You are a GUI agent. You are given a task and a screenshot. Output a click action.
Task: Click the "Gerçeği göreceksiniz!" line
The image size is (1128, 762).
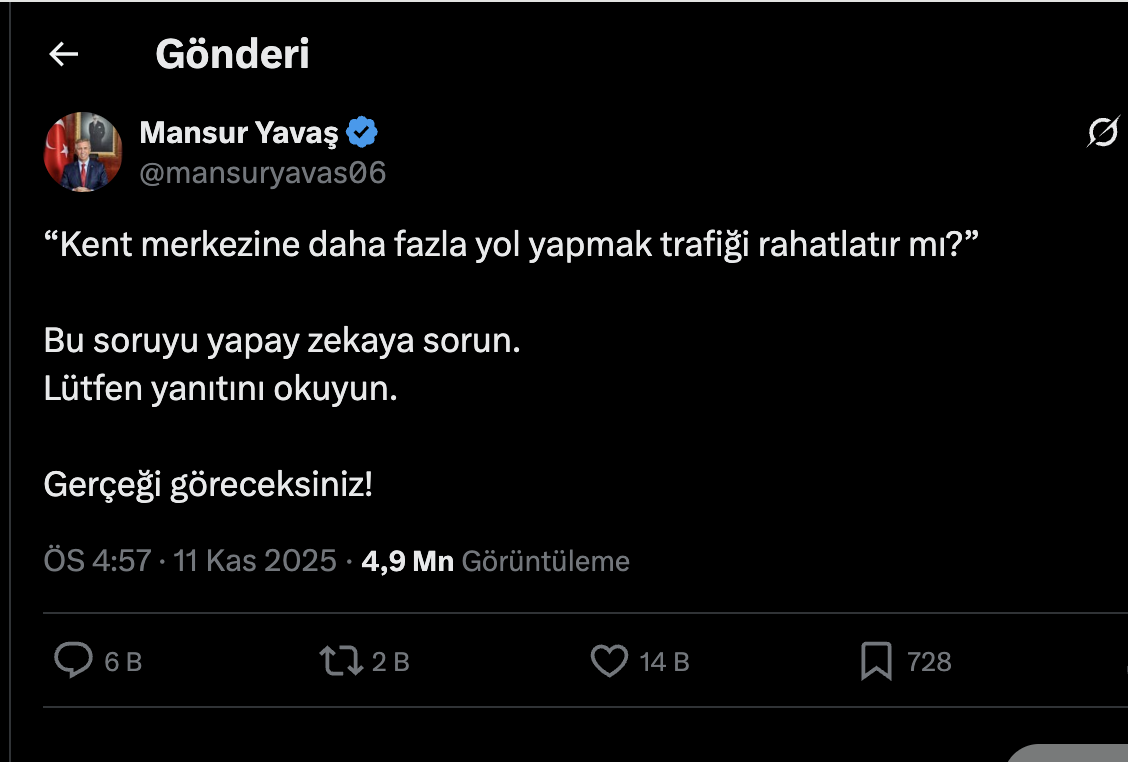[x=208, y=485]
